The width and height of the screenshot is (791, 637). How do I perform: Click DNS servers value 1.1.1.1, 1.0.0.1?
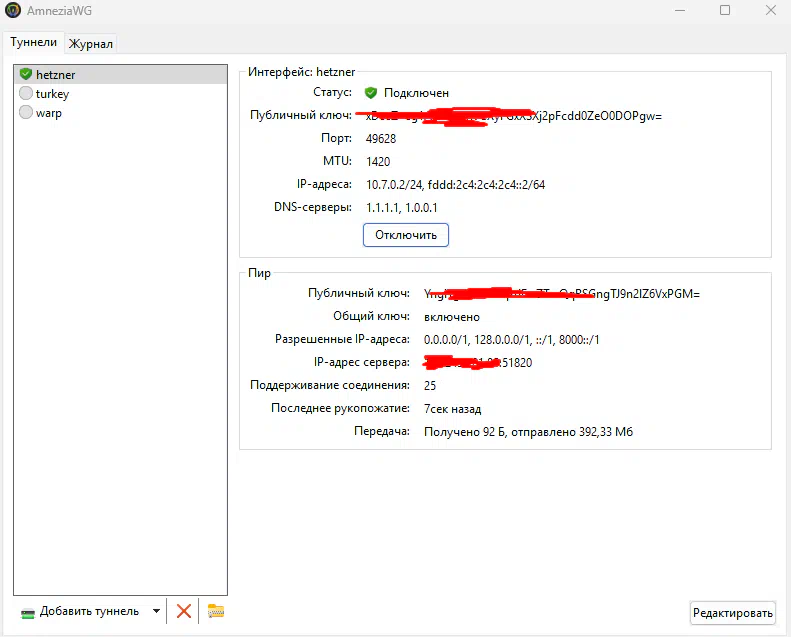pyautogui.click(x=402, y=208)
